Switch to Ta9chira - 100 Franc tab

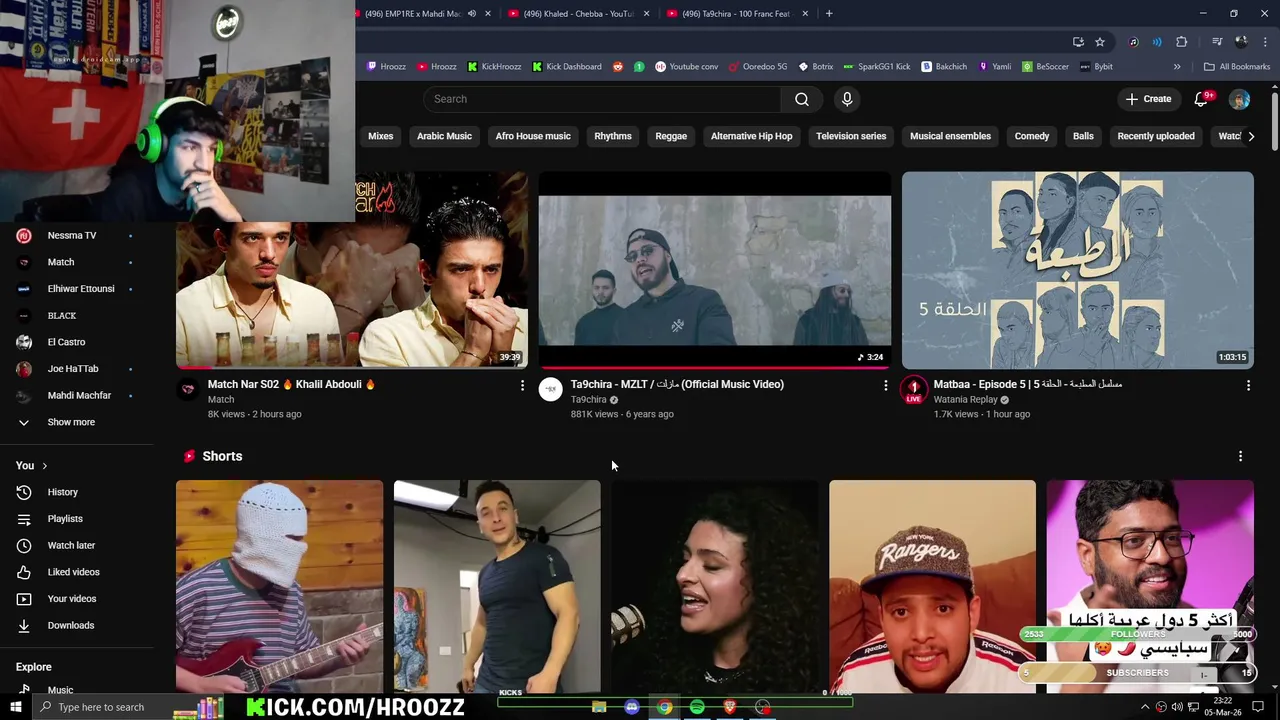[736, 13]
